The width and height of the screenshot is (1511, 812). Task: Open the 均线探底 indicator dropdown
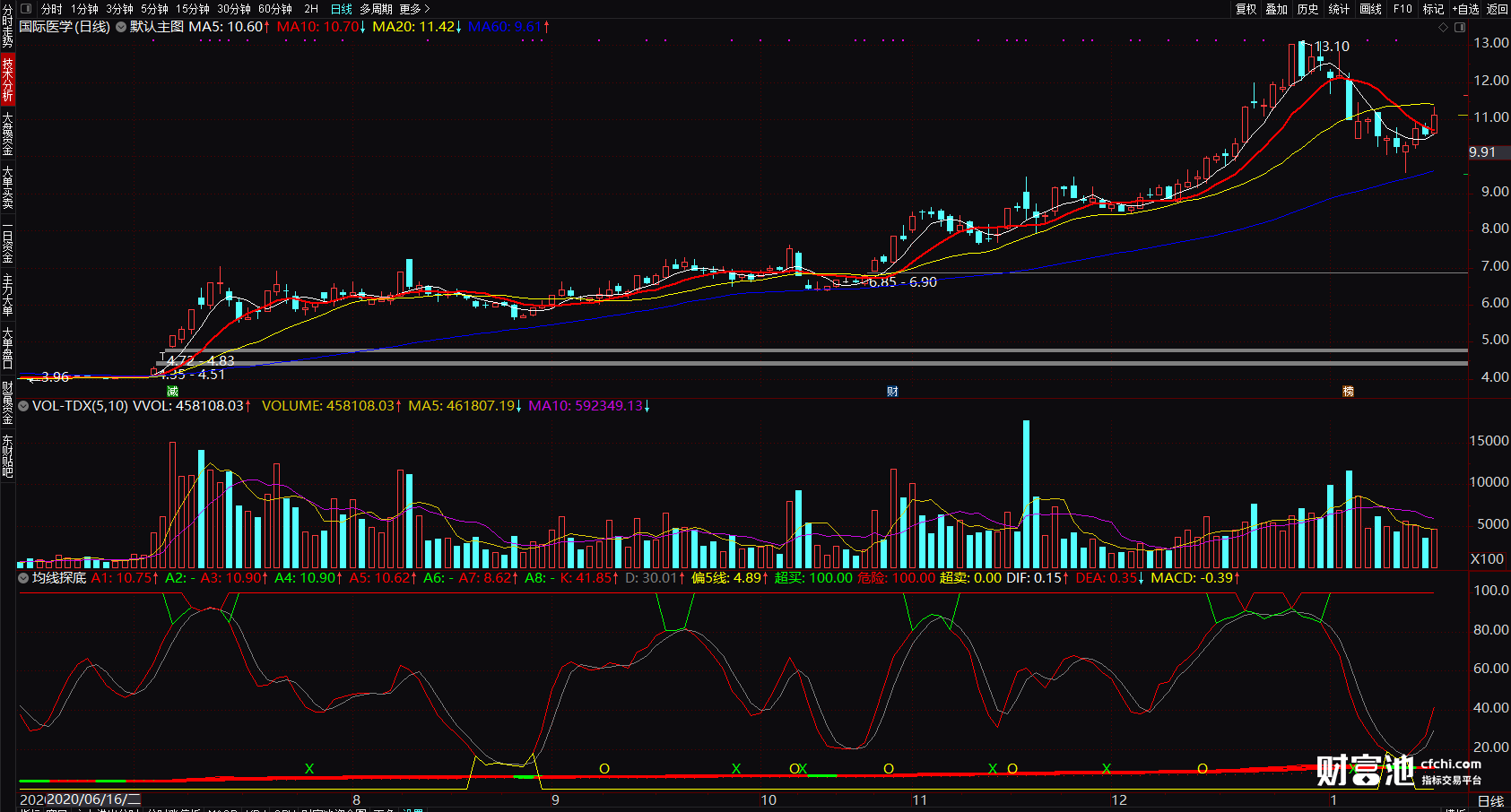coord(24,578)
